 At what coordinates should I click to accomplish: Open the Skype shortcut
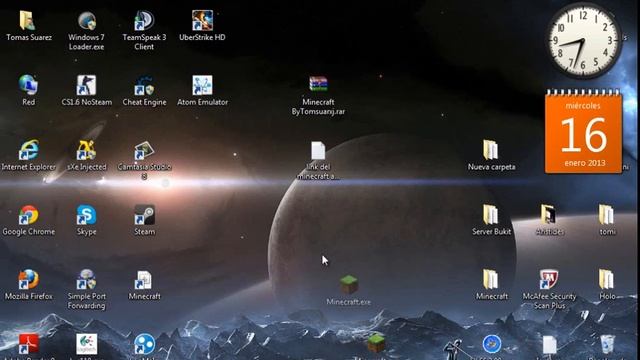87,215
